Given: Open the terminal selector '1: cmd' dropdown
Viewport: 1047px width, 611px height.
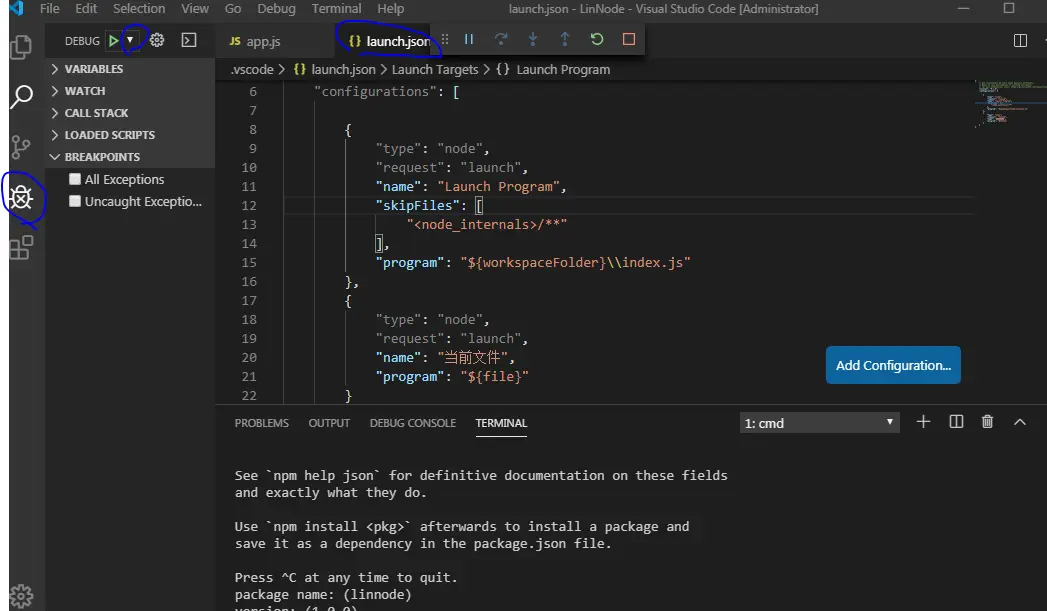Looking at the screenshot, I should tap(819, 423).
